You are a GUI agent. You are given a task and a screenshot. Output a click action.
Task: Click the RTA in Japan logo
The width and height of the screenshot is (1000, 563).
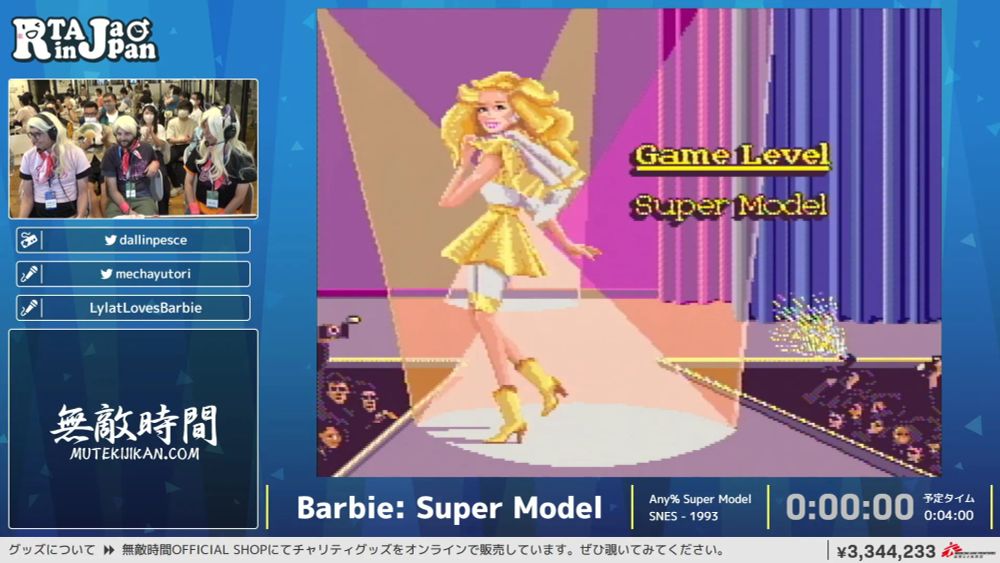click(84, 39)
